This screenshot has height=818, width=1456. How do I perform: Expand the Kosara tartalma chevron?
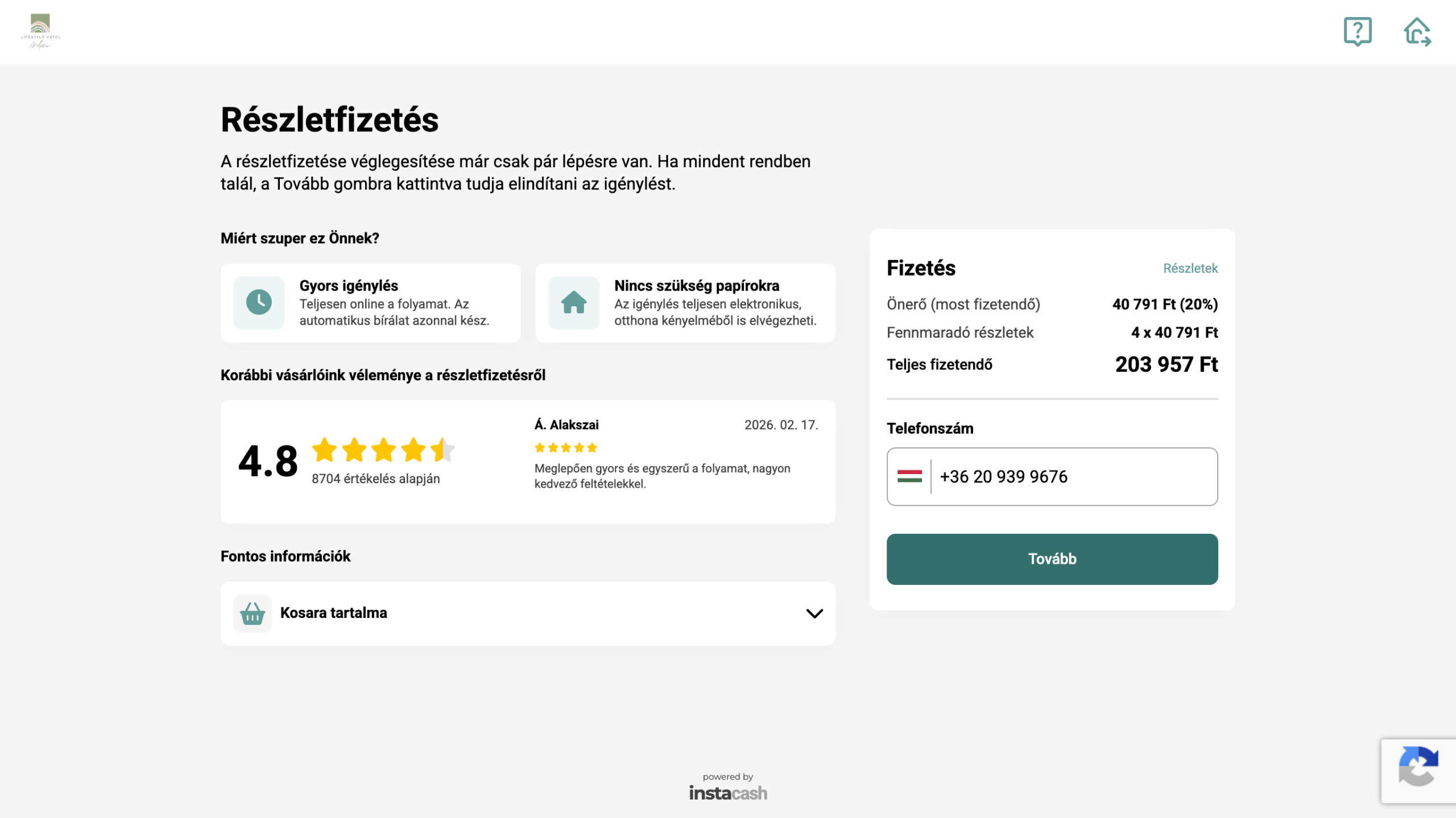pos(814,613)
